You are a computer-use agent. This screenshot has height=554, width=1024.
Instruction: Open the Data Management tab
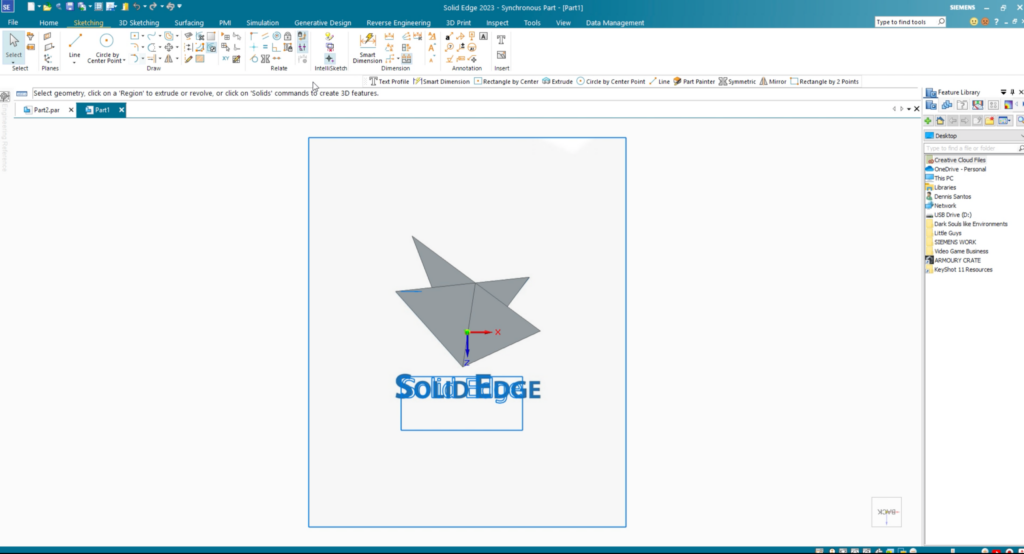point(615,22)
